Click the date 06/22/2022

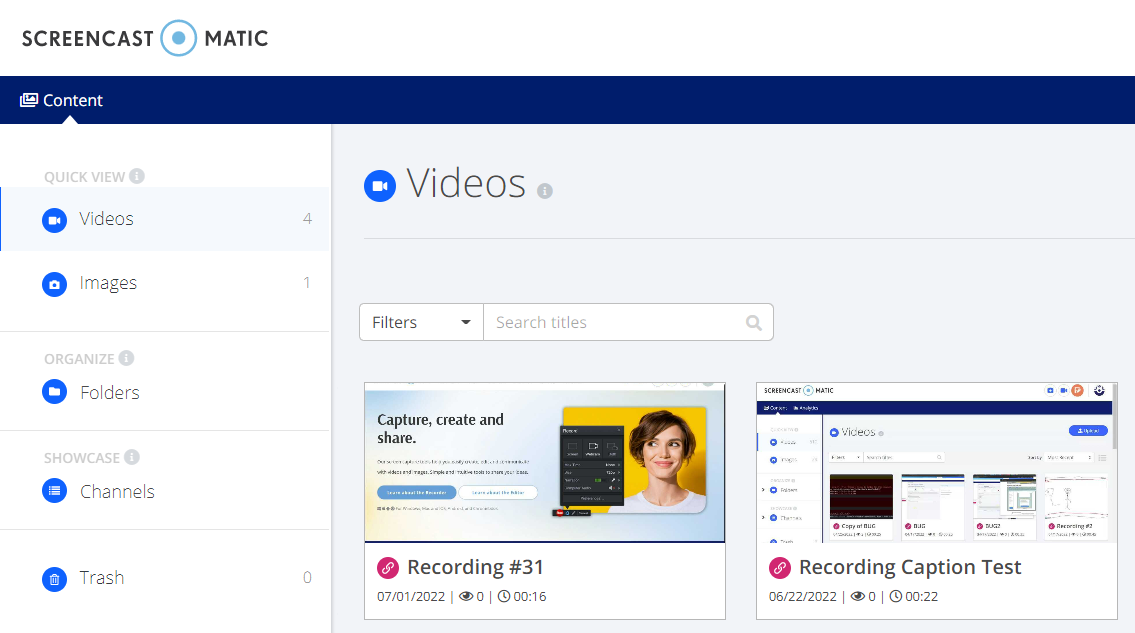(803, 597)
